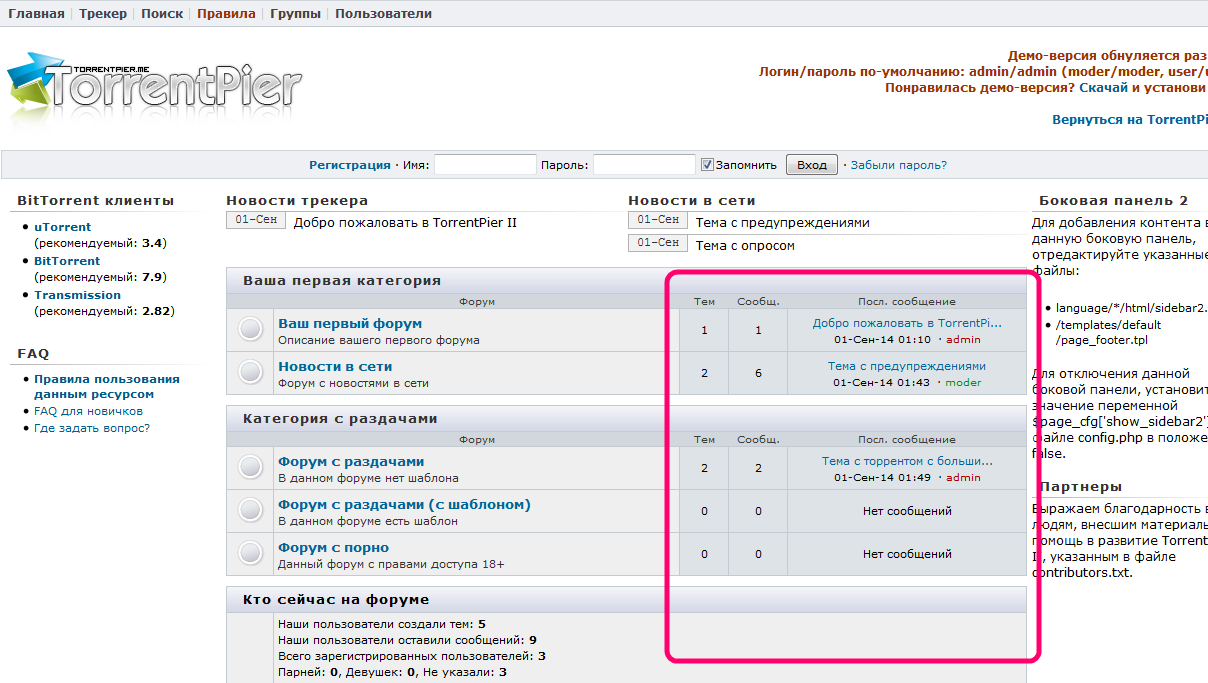Screen dimensions: 1208x683
Task: Open the Трекер menu item
Action: point(103,14)
